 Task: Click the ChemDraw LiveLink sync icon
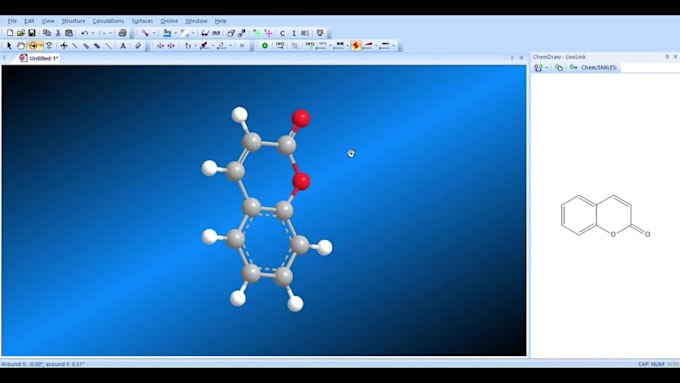point(538,68)
